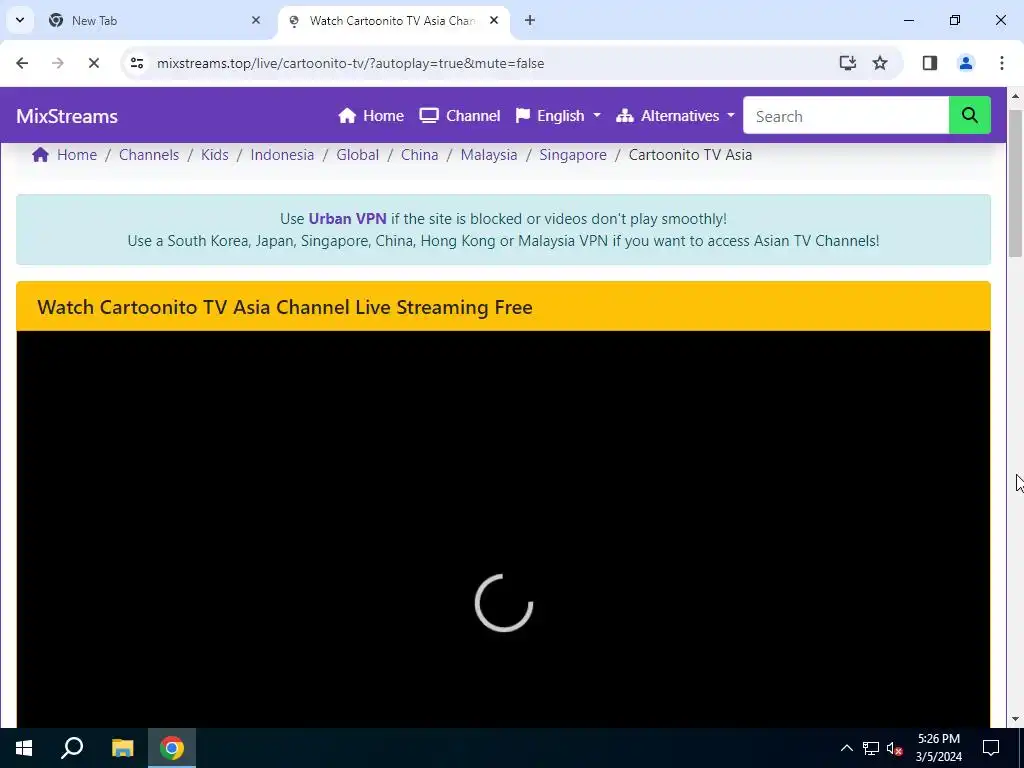
Task: Open File Explorer from taskbar
Action: tap(122, 748)
